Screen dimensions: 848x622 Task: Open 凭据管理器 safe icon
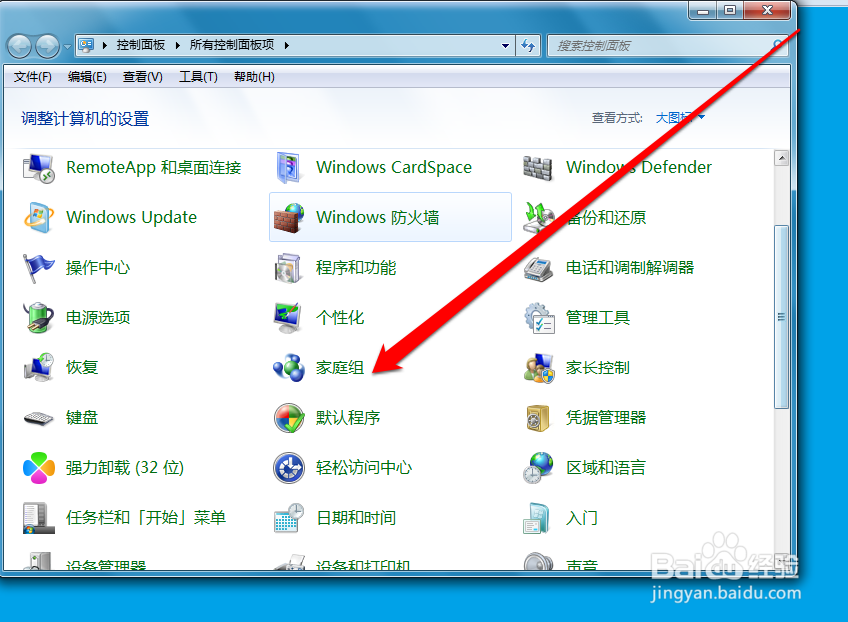tap(538, 418)
